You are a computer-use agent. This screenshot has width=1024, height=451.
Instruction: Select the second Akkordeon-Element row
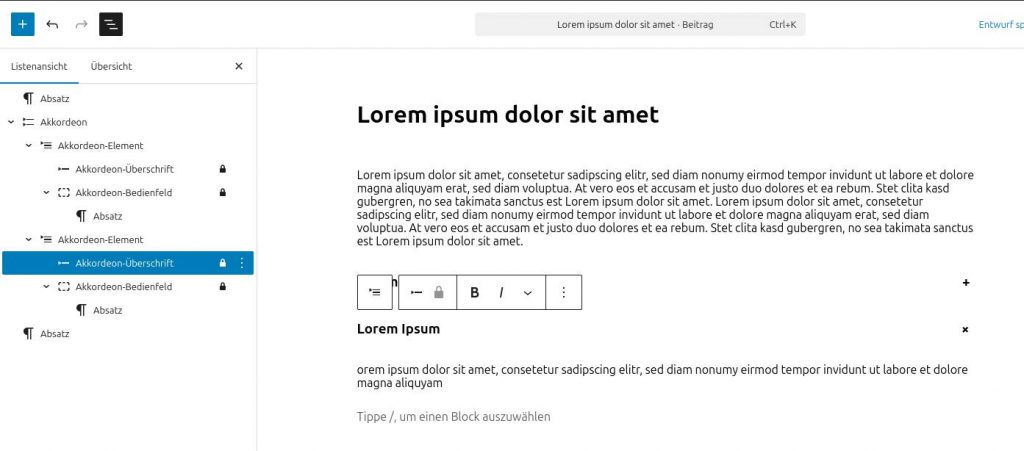128,240
